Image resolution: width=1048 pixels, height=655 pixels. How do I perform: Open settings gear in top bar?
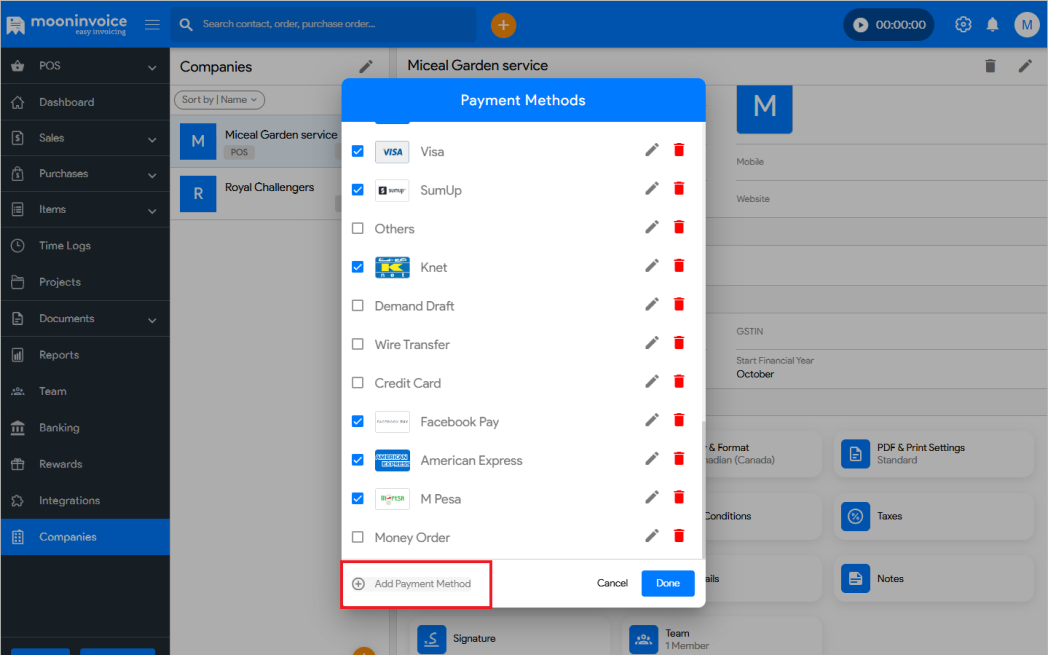tap(963, 24)
